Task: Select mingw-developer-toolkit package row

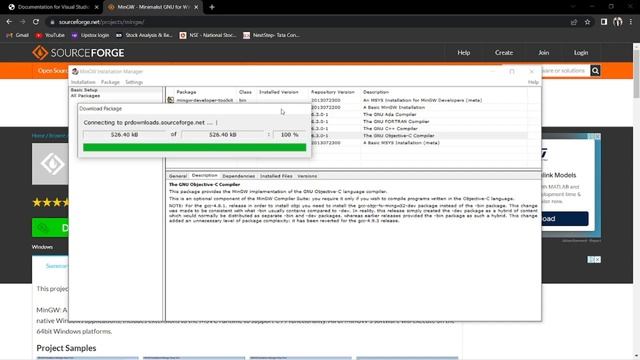Action: coord(347,100)
